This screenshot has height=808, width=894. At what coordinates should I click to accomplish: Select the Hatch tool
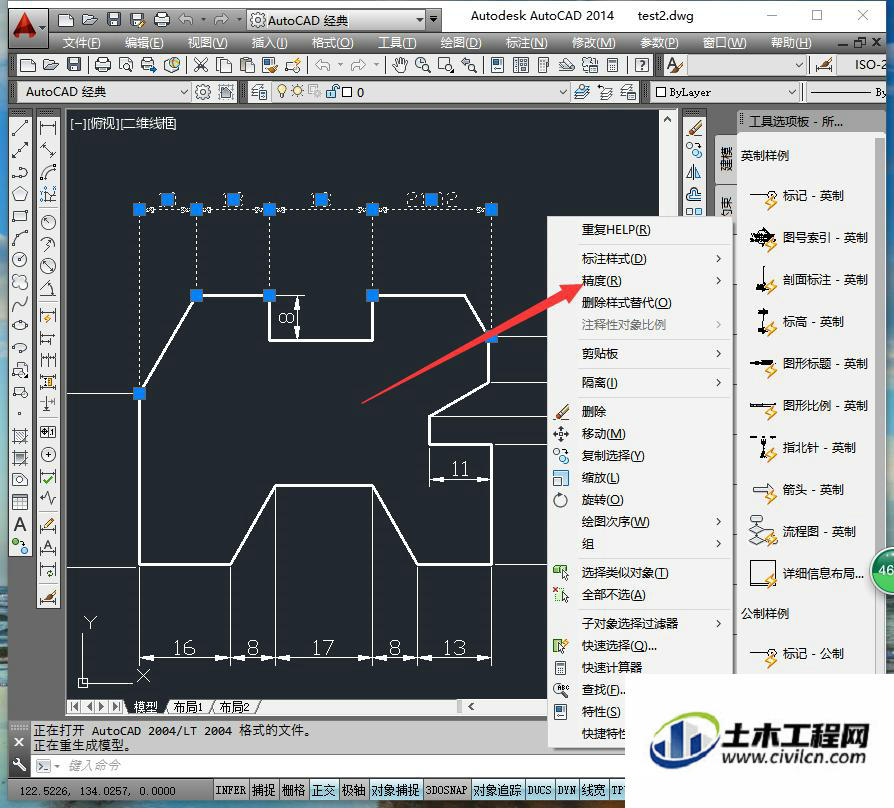(x=20, y=436)
